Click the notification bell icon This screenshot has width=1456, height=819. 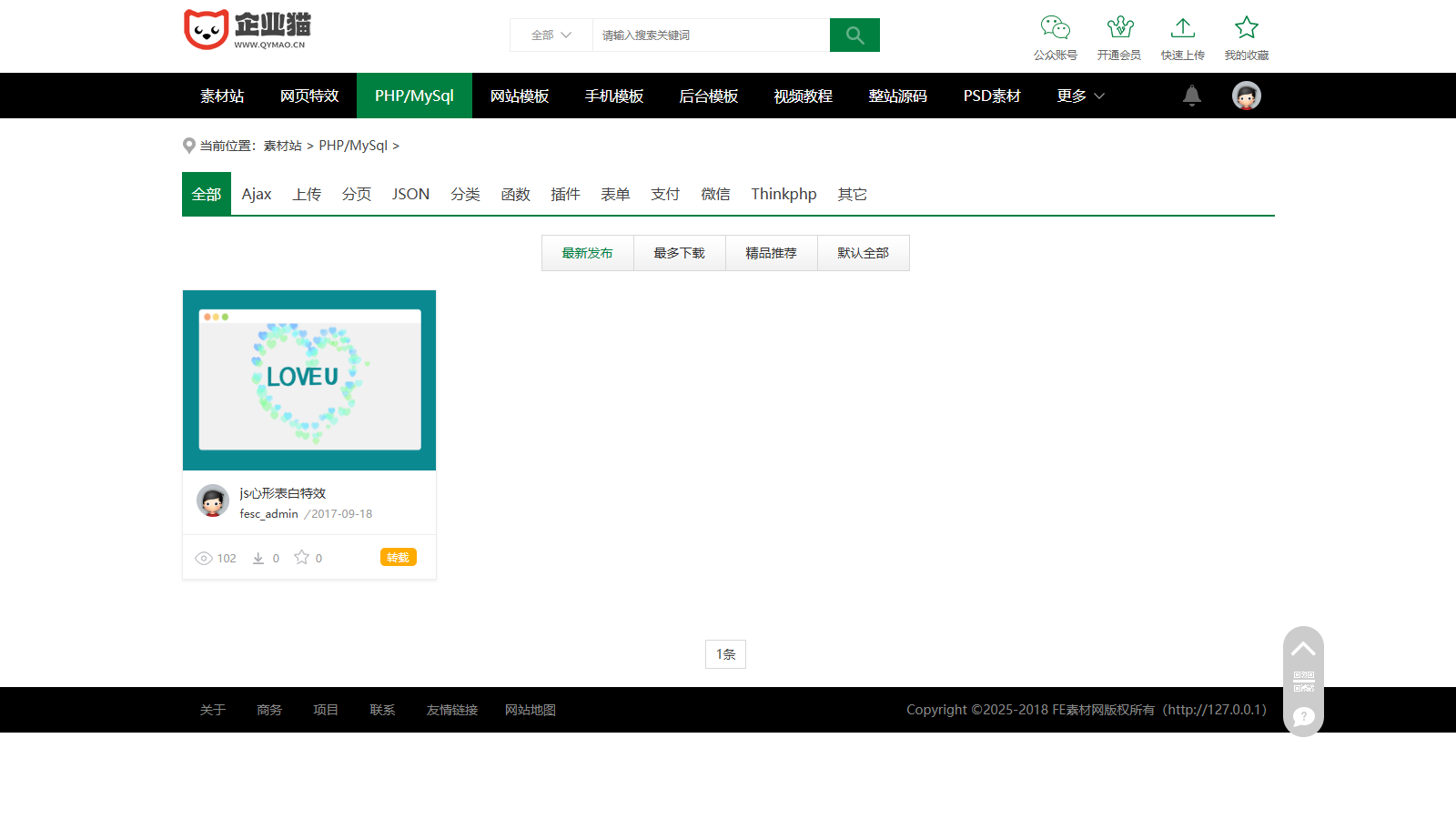point(1192,95)
